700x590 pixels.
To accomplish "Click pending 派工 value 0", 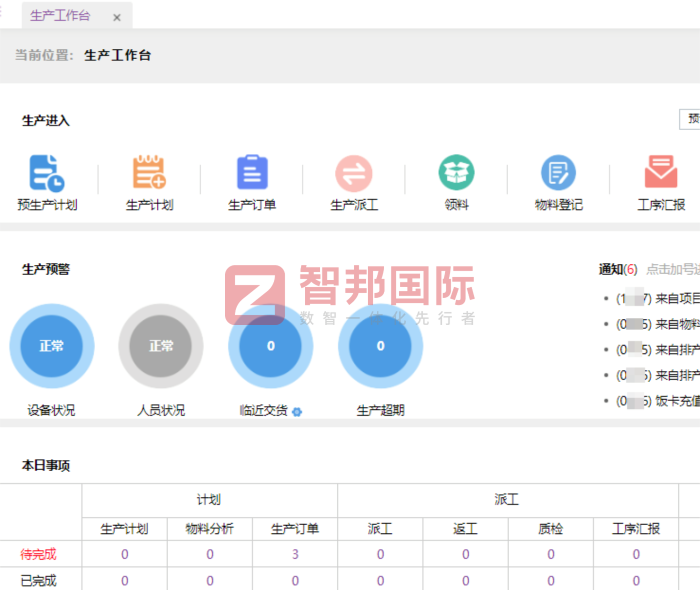I will (380, 554).
